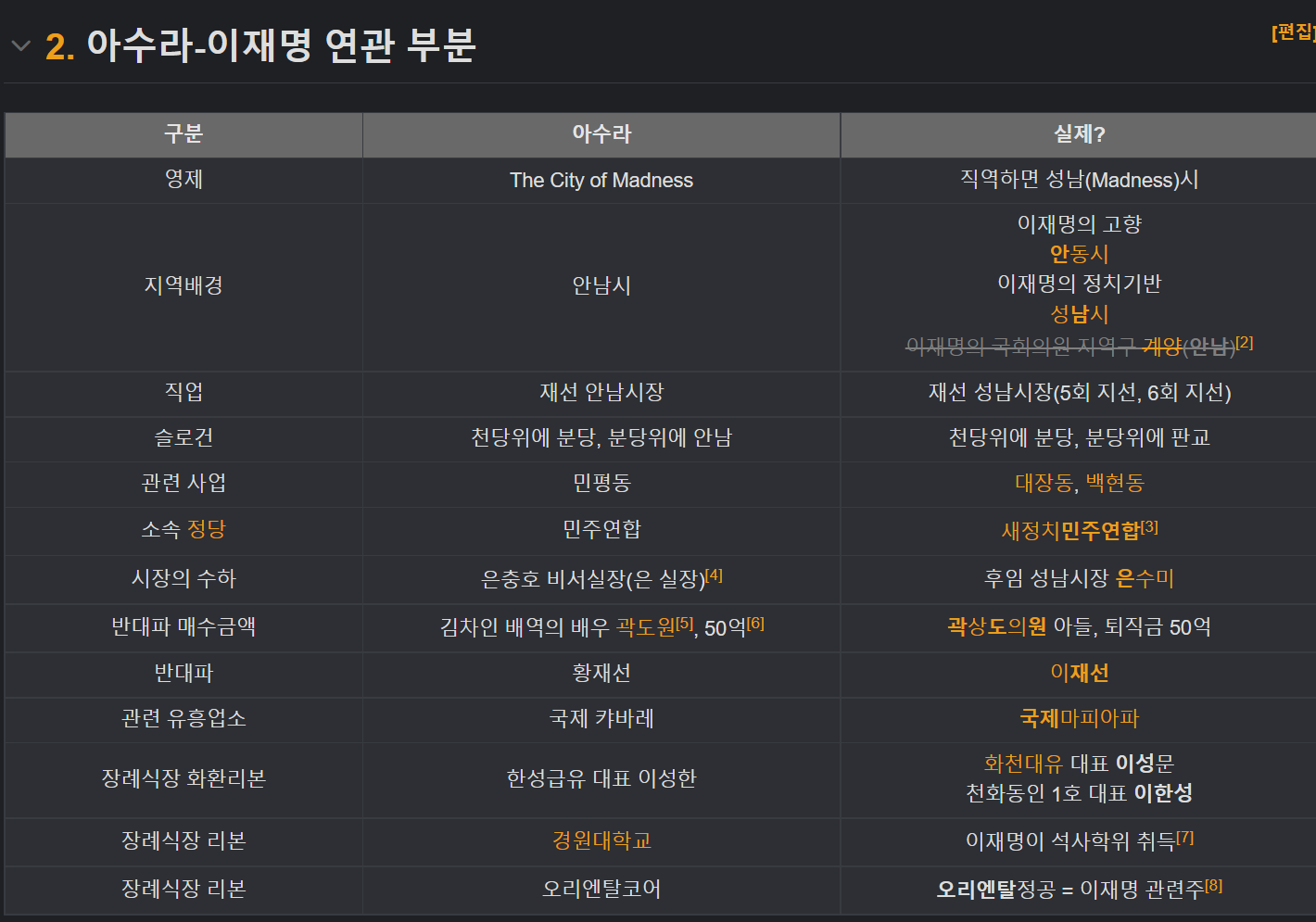Click the '천화동인 1호 대표 이한성' text
The image size is (1316, 922).
(x=1079, y=793)
